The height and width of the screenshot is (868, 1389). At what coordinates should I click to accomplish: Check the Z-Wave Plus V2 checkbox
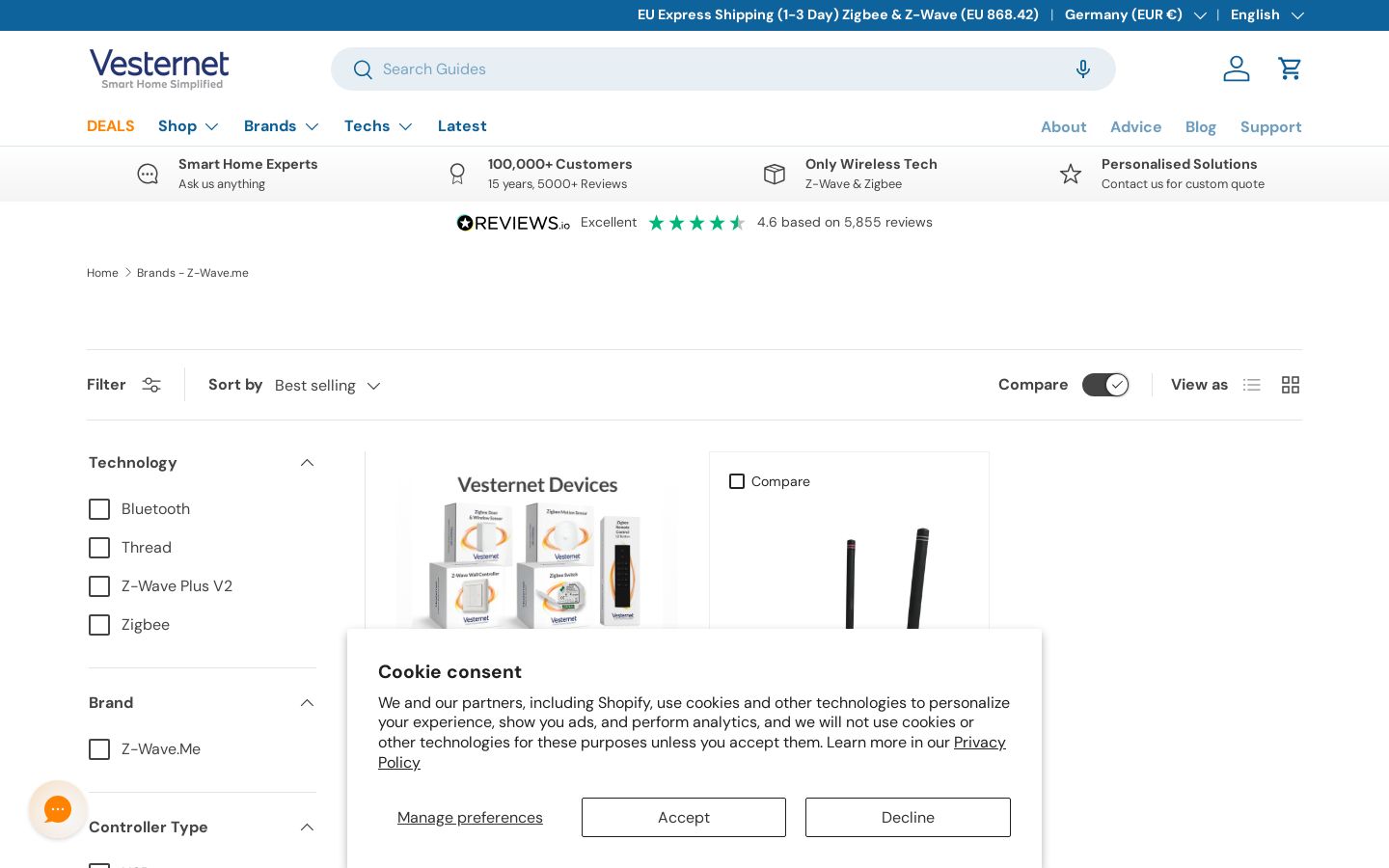99,586
